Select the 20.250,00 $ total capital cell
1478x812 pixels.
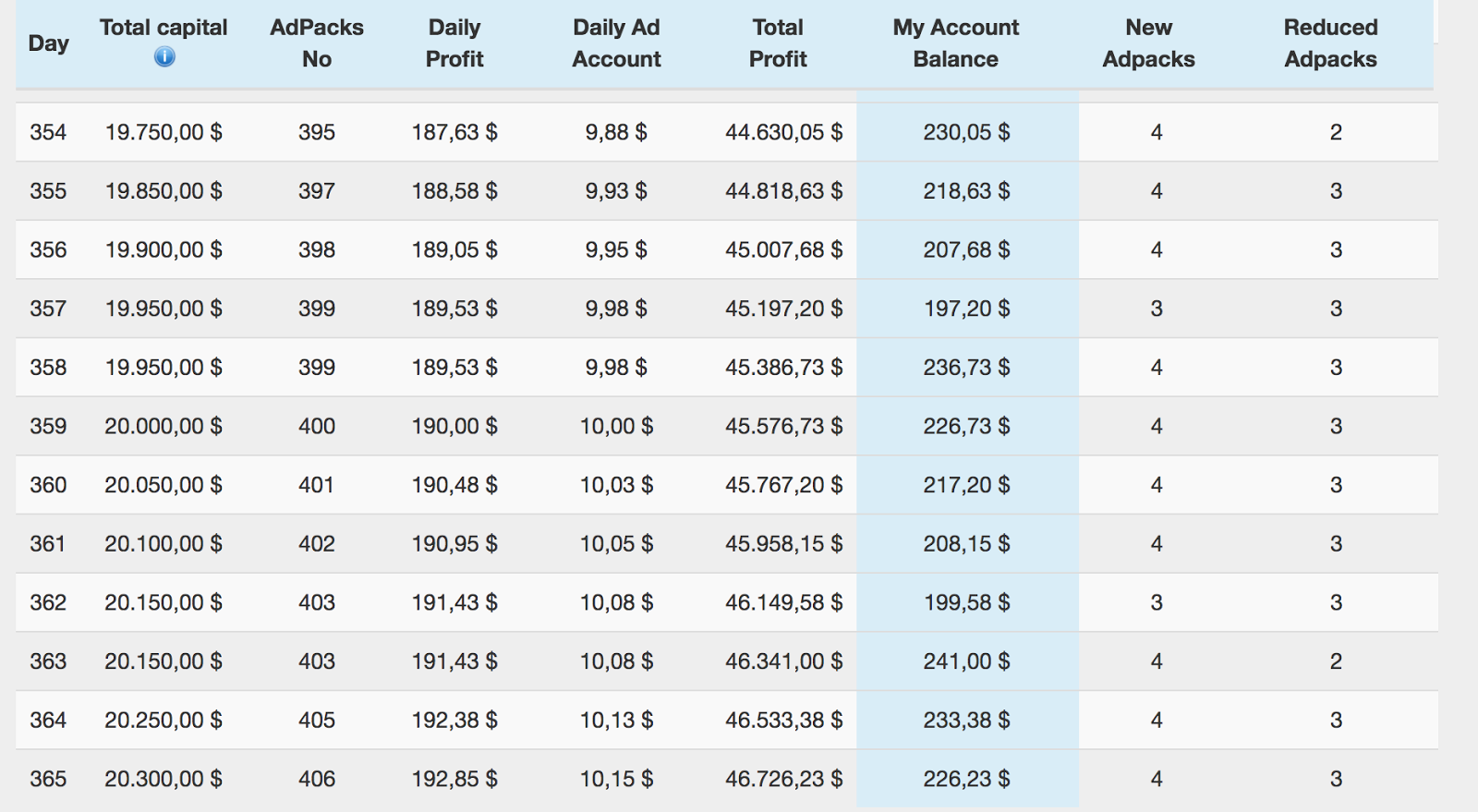pyautogui.click(x=164, y=721)
